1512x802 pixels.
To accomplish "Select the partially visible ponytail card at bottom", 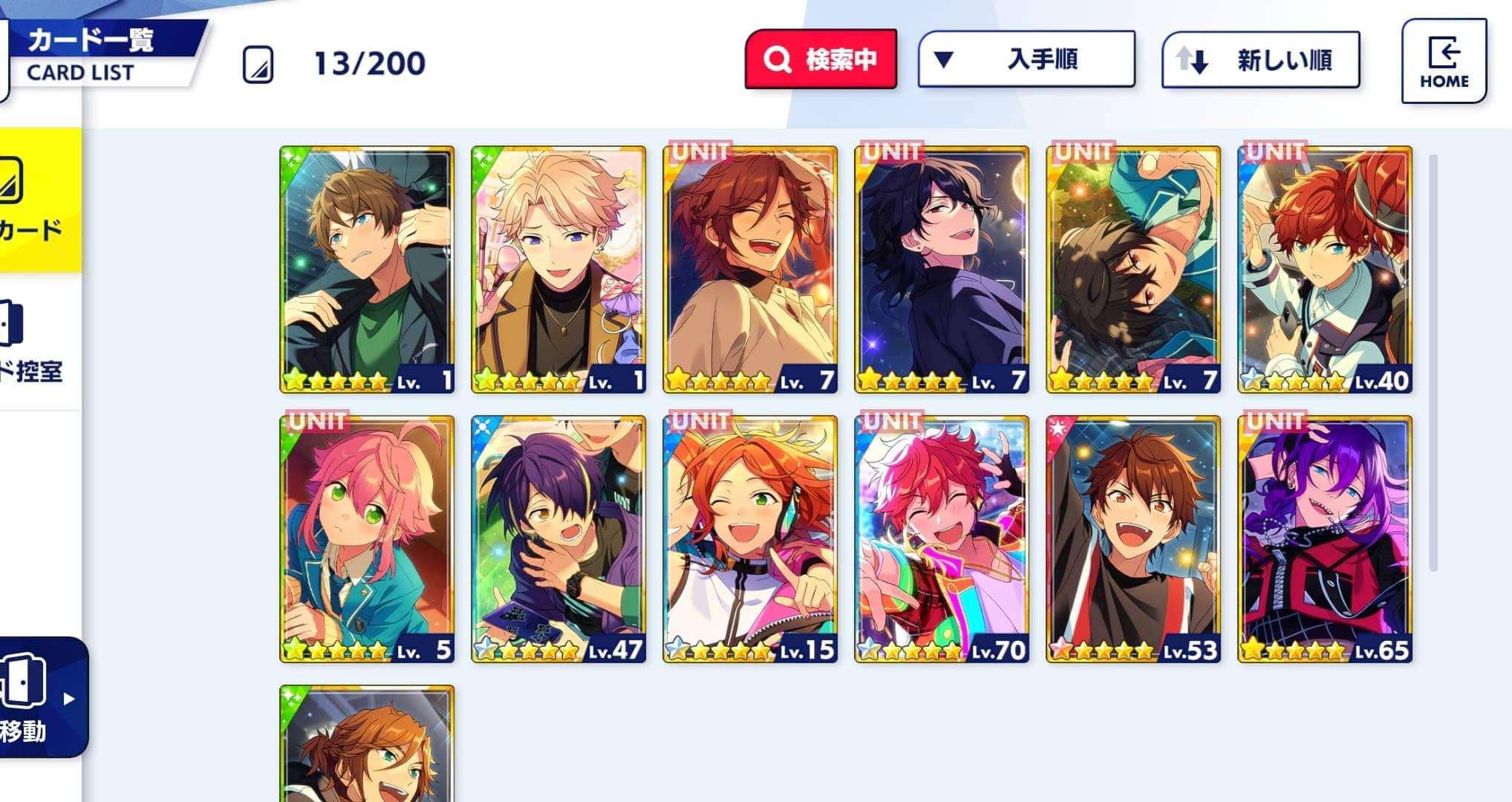I will click(x=367, y=743).
